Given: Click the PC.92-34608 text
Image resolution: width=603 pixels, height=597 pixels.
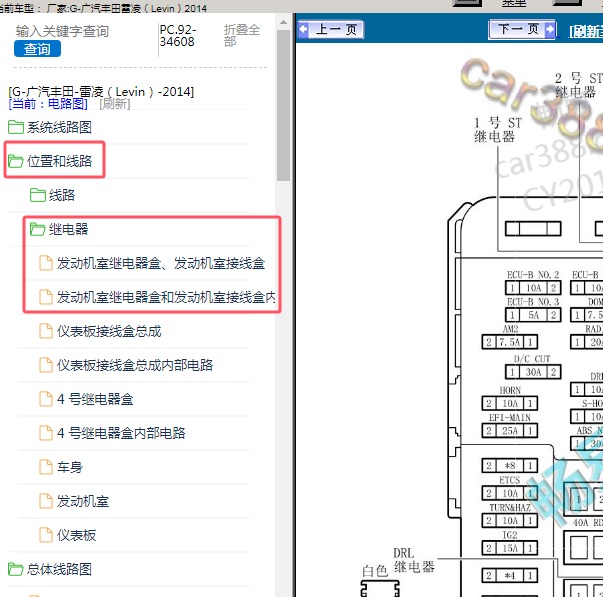Looking at the screenshot, I should click(178, 35).
